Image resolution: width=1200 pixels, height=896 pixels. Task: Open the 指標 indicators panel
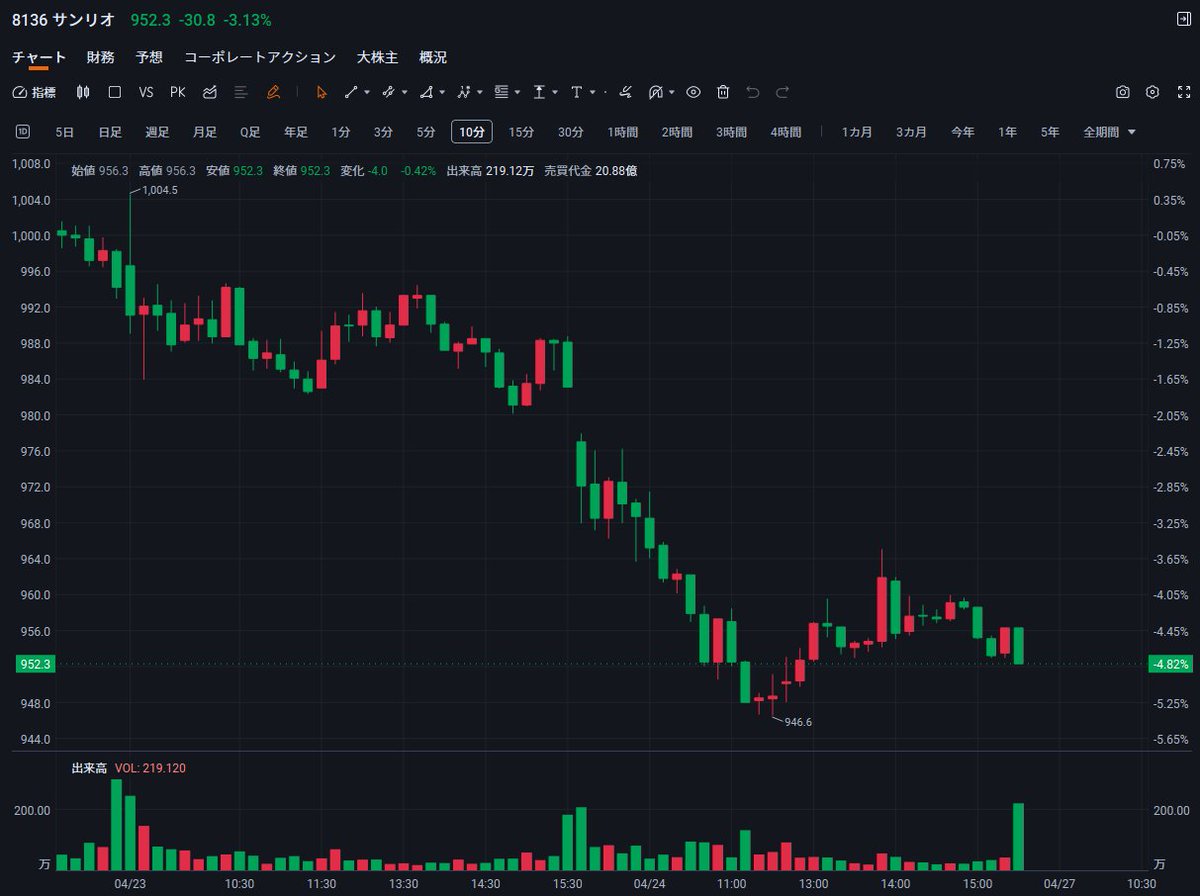(34, 92)
